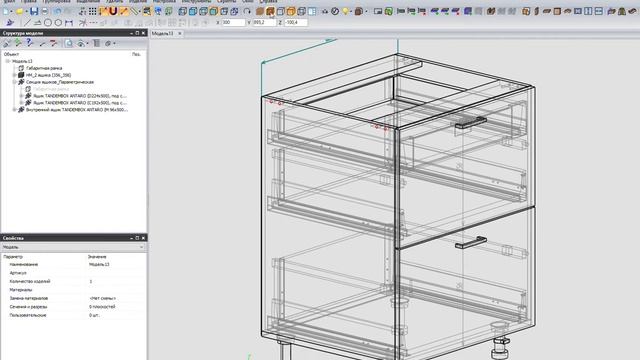Image resolution: width=640 pixels, height=360 pixels.
Task: Click the Замена материалов value <Нет схемы>
Action: tap(102, 298)
